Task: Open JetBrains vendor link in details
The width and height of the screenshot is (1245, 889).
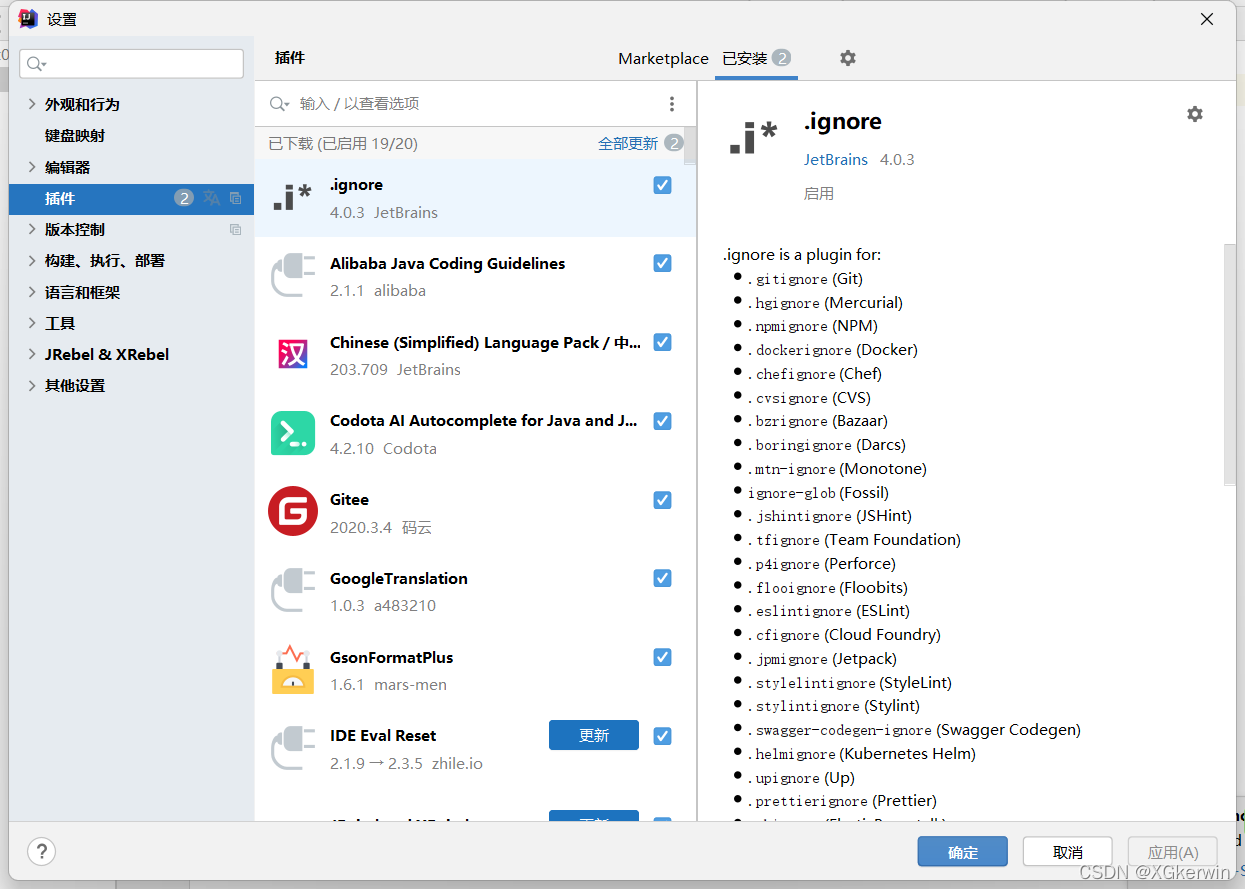Action: (x=836, y=160)
